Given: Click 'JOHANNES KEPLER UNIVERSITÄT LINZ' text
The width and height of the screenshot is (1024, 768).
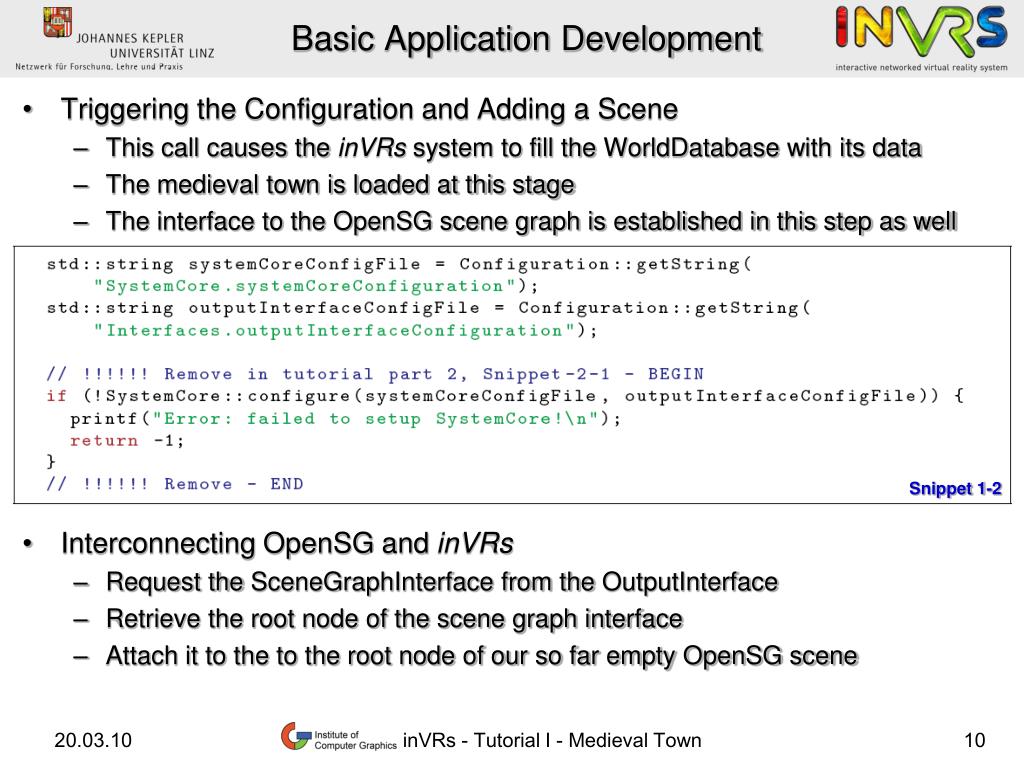Looking at the screenshot, I should point(145,46).
